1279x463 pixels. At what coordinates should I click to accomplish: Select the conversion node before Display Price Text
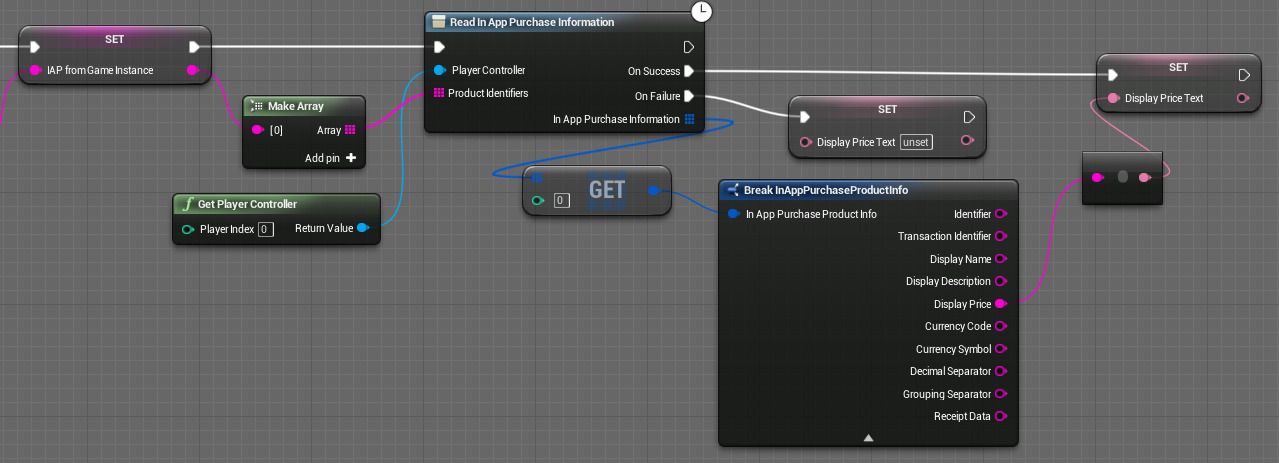[x=1123, y=178]
